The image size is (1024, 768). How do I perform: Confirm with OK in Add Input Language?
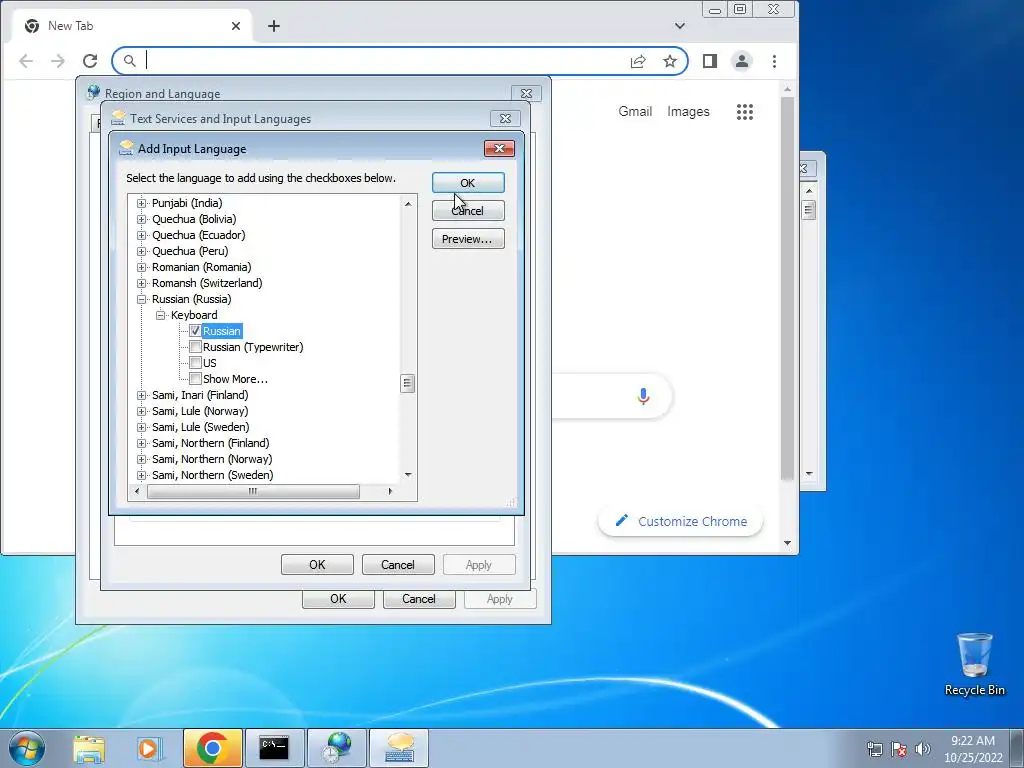click(468, 183)
